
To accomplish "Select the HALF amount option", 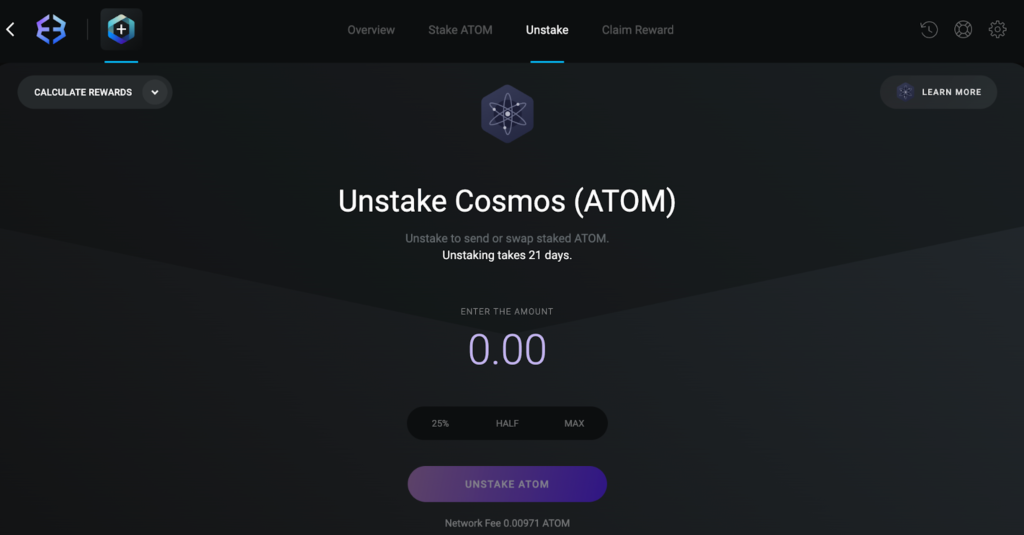I will pyautogui.click(x=507, y=423).
